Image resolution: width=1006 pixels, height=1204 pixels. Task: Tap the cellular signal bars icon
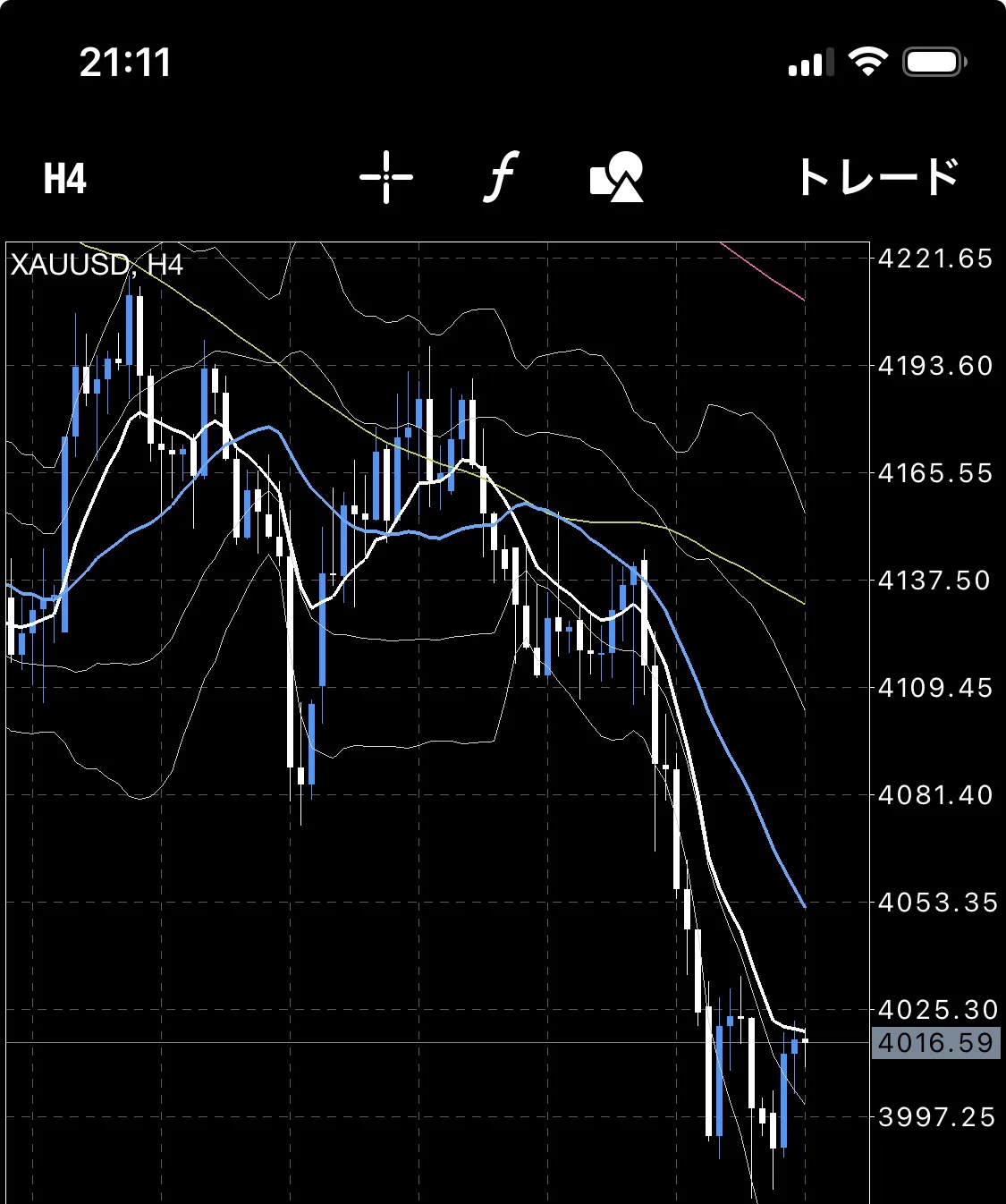click(810, 63)
